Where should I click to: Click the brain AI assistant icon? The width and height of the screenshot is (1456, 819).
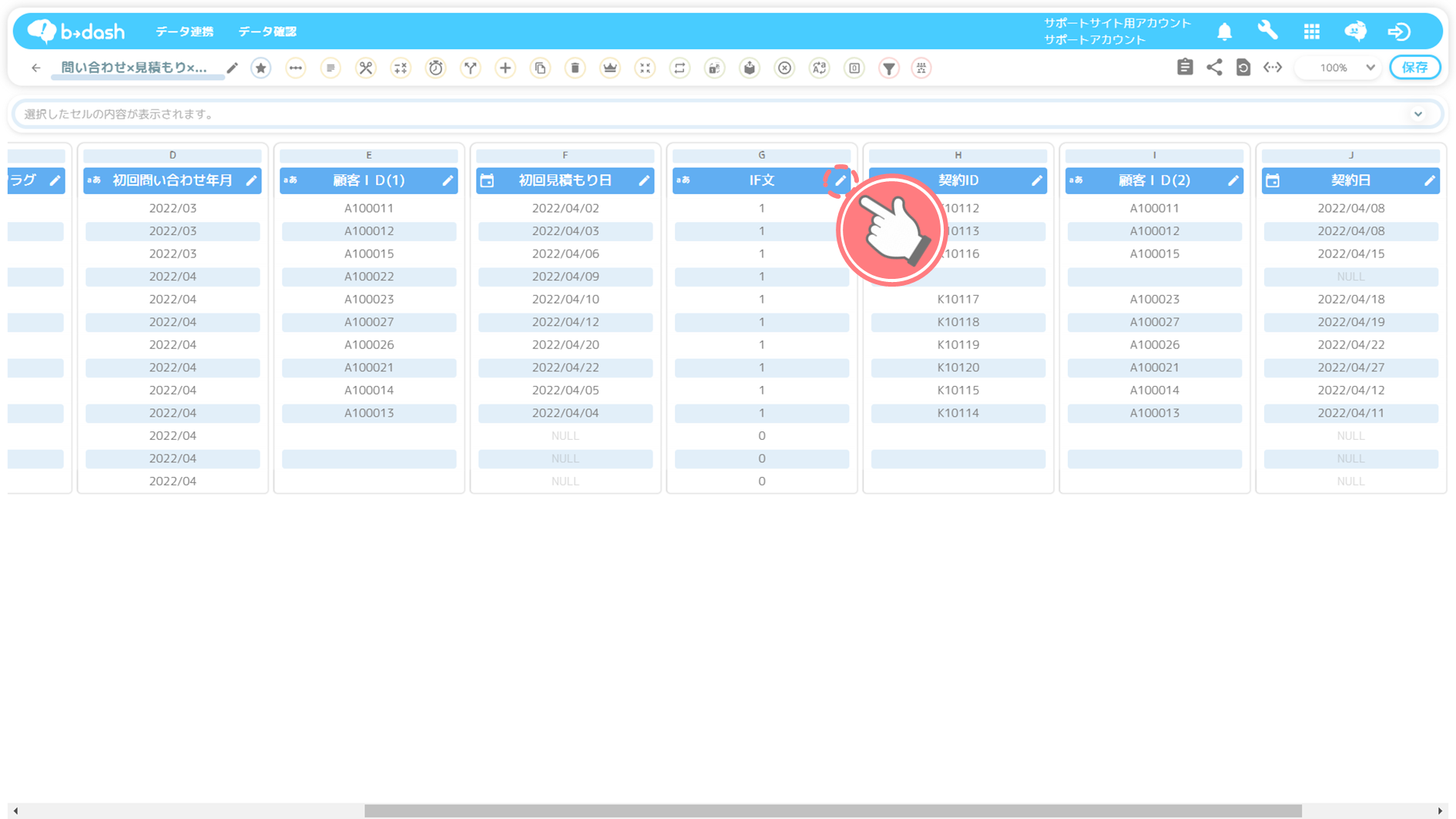(1356, 31)
